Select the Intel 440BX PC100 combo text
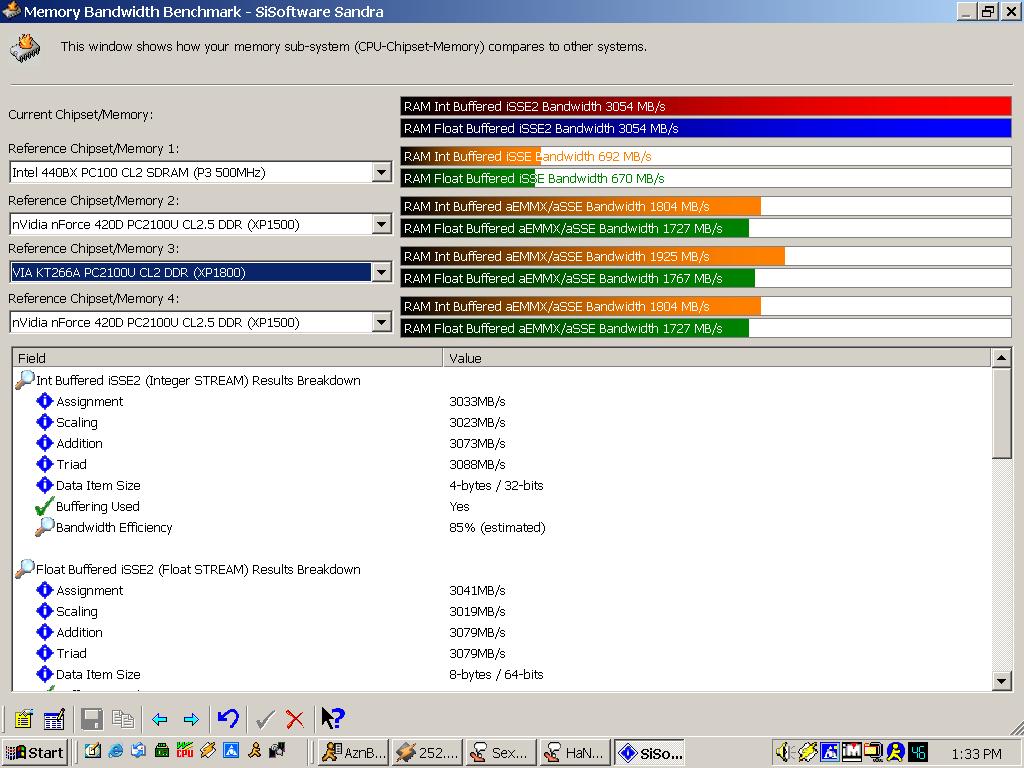The image size is (1024, 768). coord(139,172)
